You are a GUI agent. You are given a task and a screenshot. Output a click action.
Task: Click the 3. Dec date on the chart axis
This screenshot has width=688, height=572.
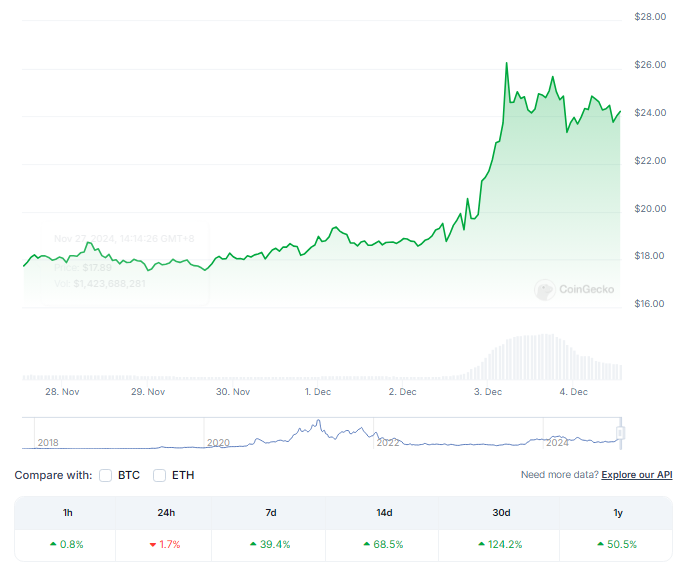pyautogui.click(x=487, y=392)
